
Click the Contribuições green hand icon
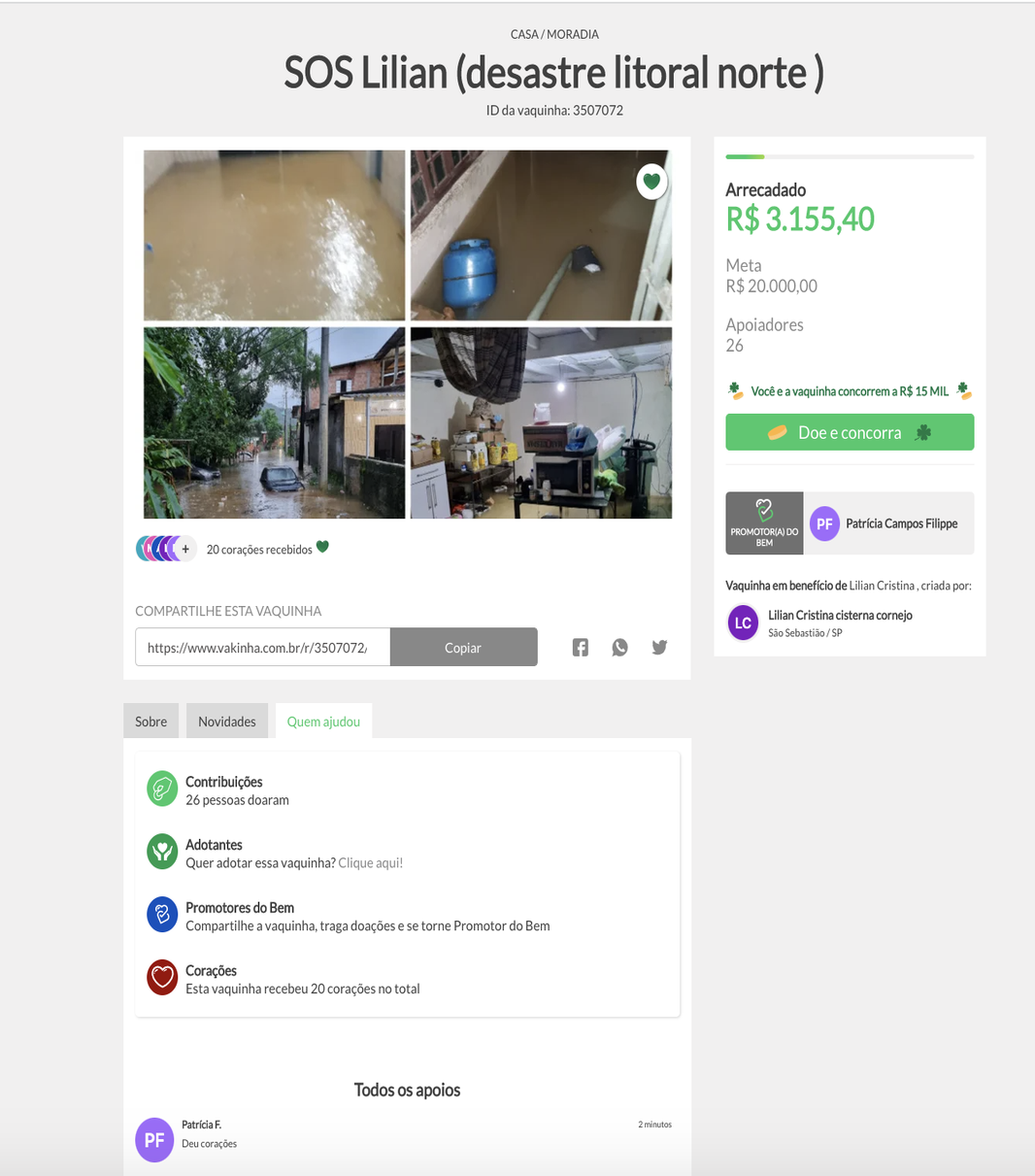click(162, 790)
